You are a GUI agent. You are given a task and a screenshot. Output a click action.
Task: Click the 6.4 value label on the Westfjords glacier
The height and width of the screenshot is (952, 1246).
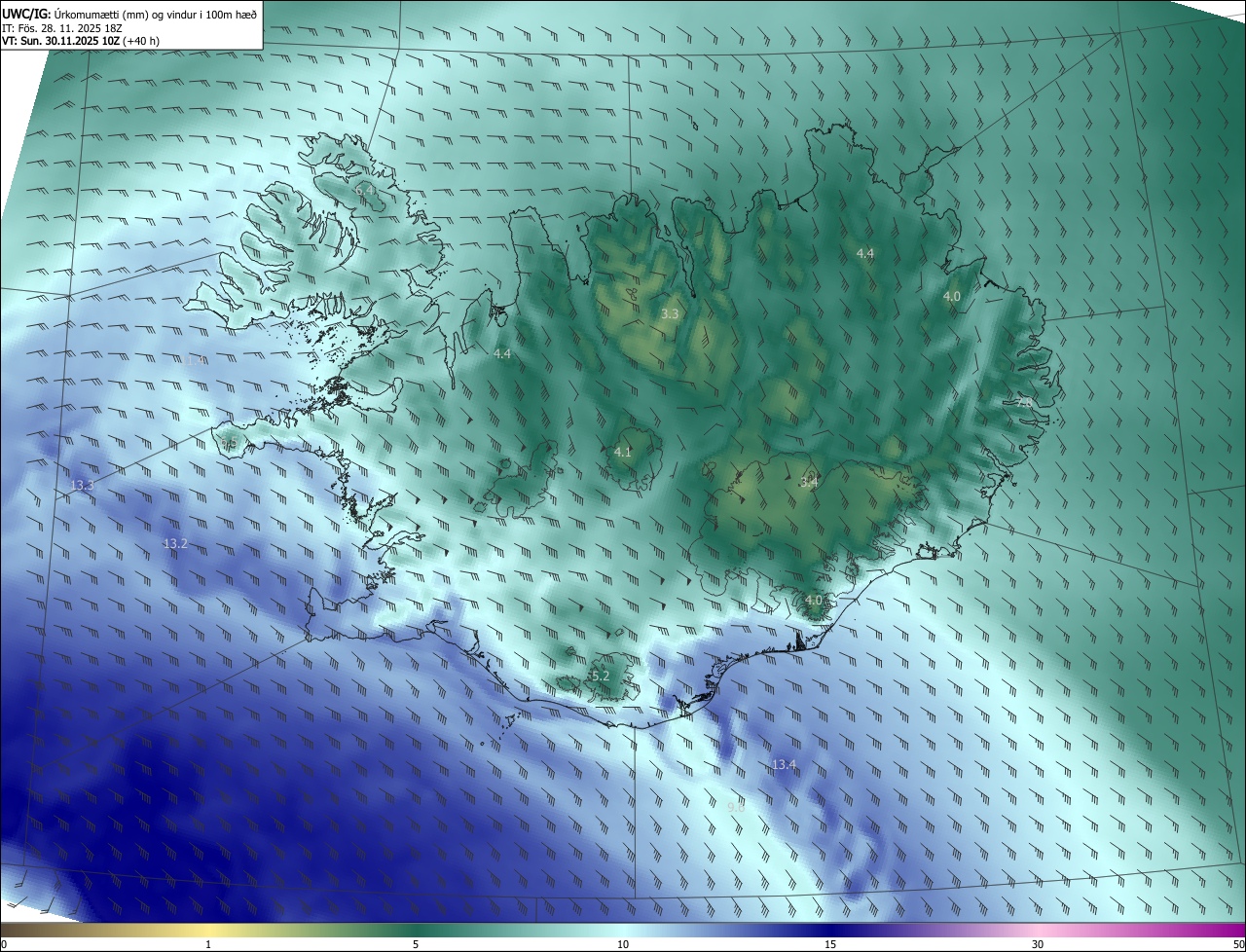(365, 190)
